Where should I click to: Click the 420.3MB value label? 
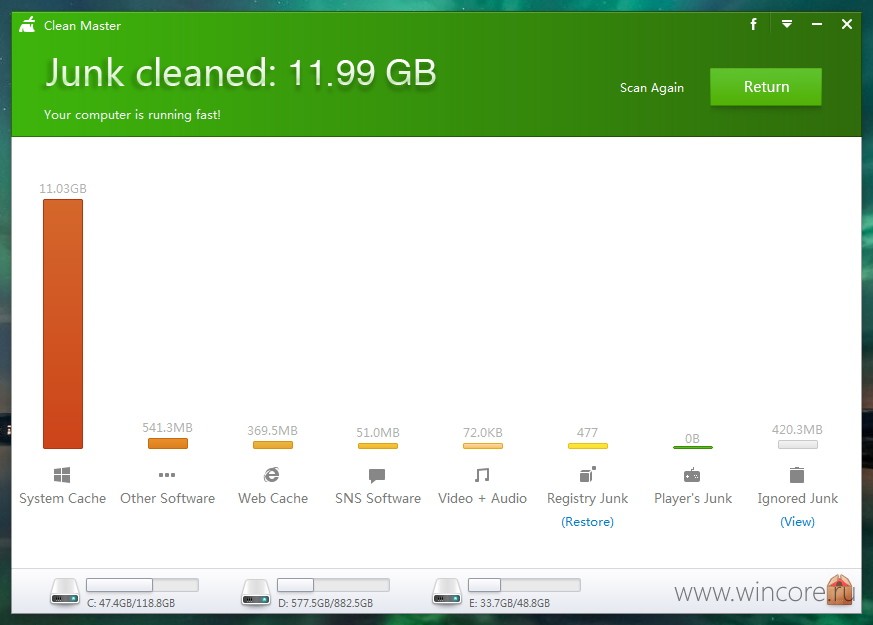[x=797, y=430]
